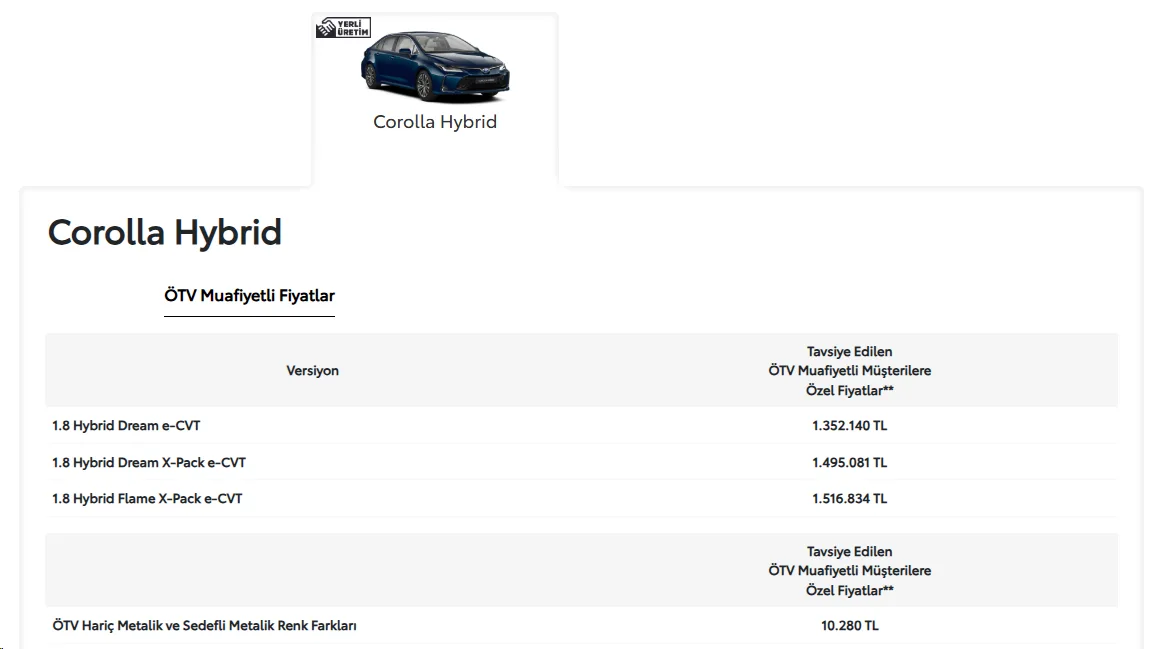Switch to ÖTV Muafiyetli Fiyatlar tab
The width and height of the screenshot is (1154, 649).
pos(249,296)
